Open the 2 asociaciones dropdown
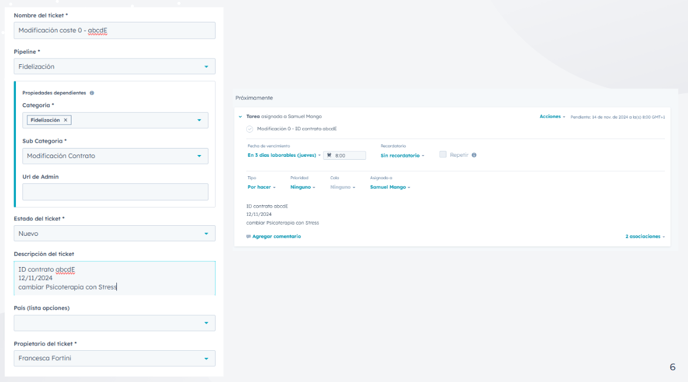Image resolution: width=688 pixels, height=382 pixels. 645,236
